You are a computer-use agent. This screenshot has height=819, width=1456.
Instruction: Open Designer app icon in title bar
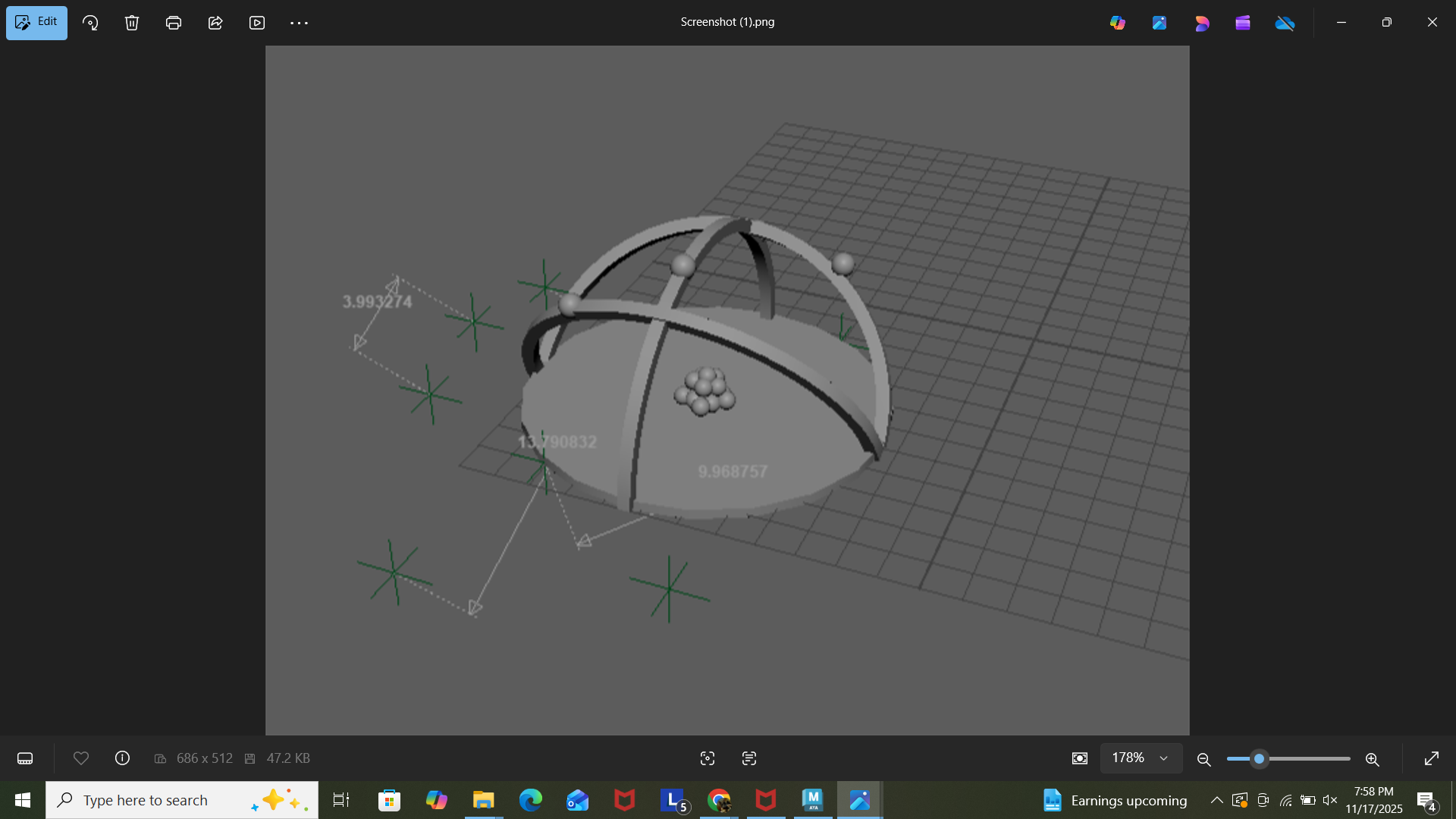(x=1159, y=23)
